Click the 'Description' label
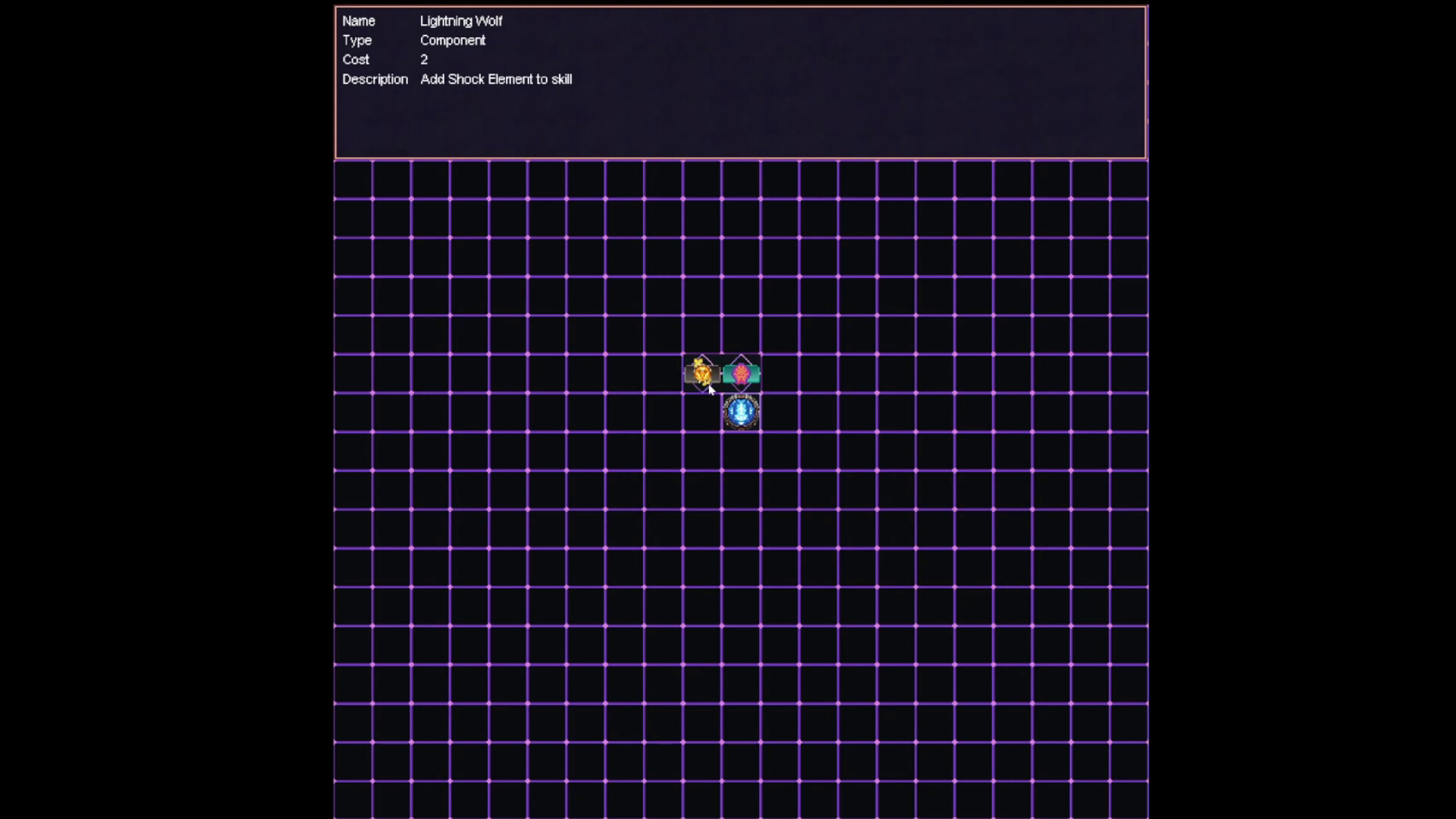This screenshot has width=1456, height=819. pyautogui.click(x=375, y=79)
